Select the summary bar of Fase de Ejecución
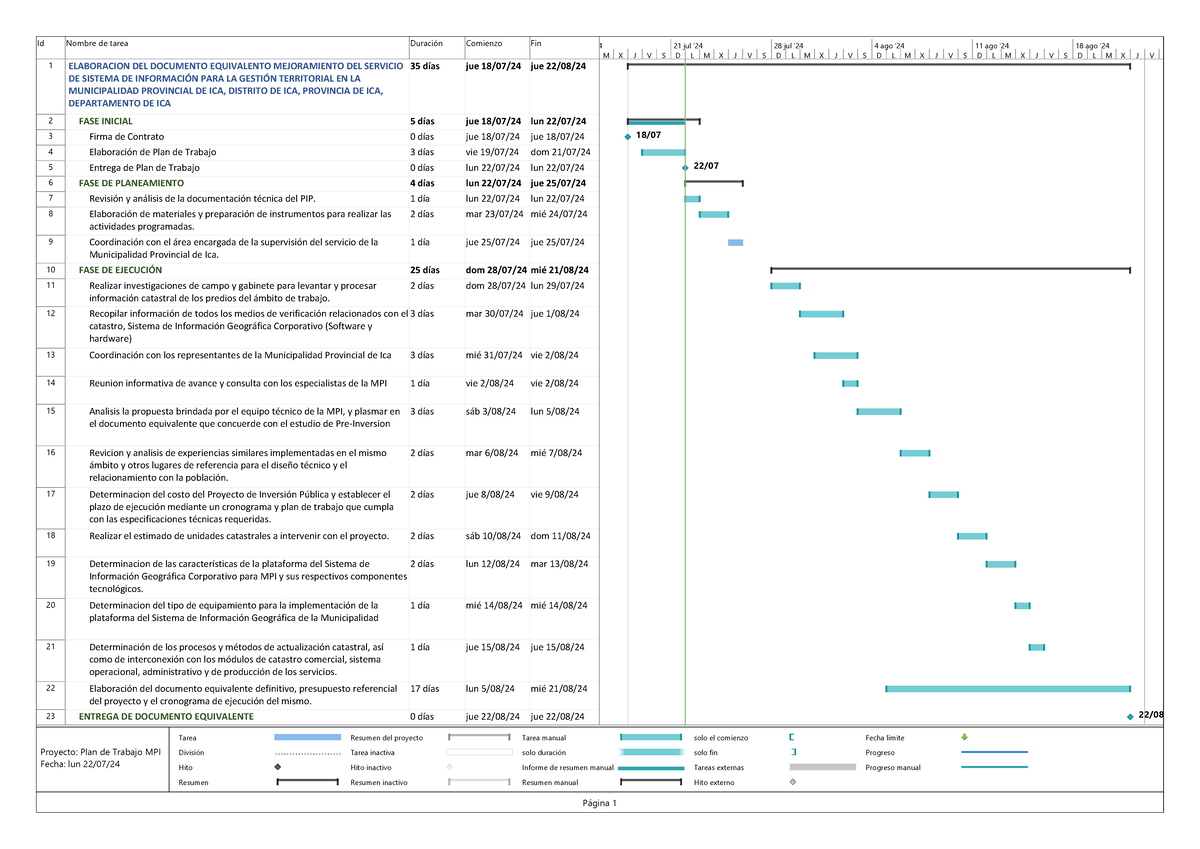The image size is (1200, 849). (x=950, y=269)
